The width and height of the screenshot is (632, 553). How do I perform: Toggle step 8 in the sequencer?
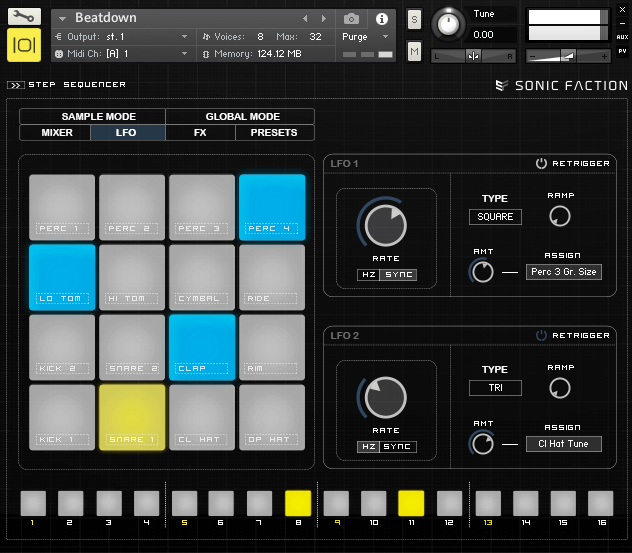coord(298,502)
